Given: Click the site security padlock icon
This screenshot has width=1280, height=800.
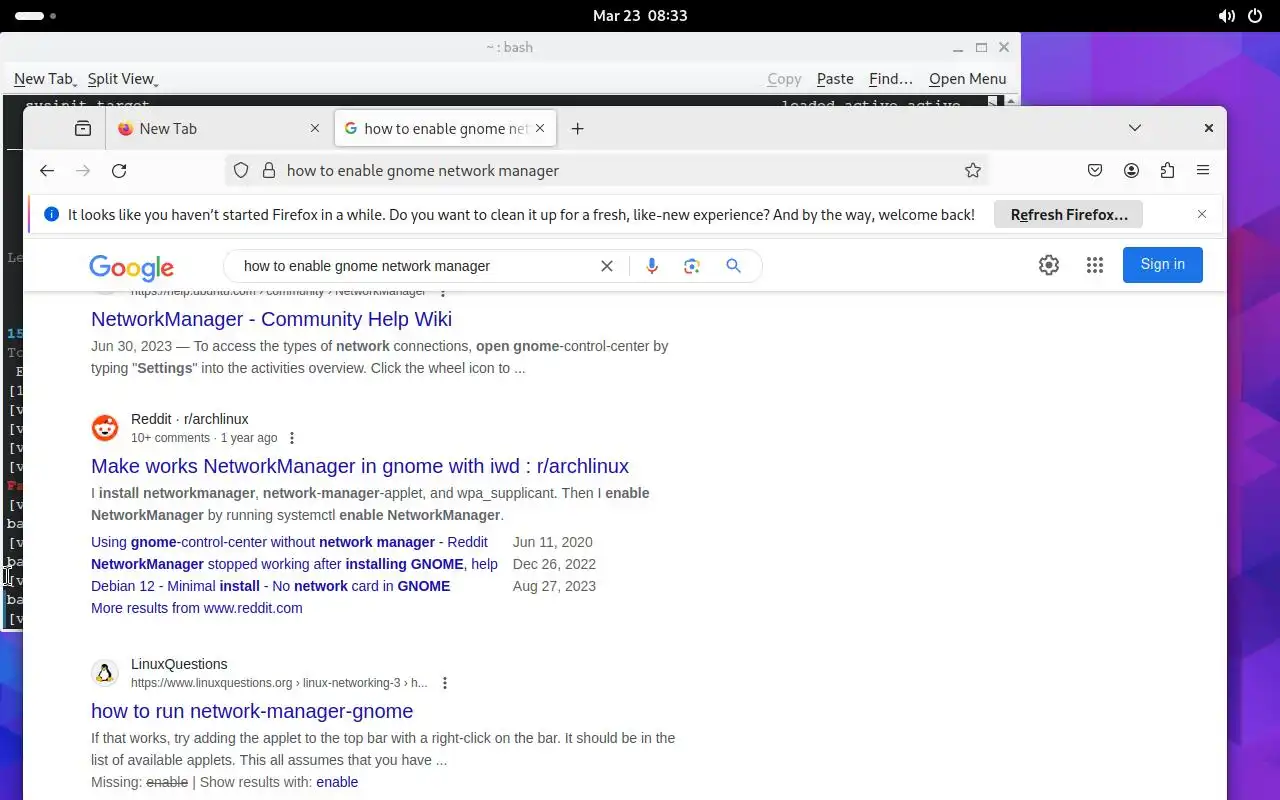Looking at the screenshot, I should [x=268, y=171].
